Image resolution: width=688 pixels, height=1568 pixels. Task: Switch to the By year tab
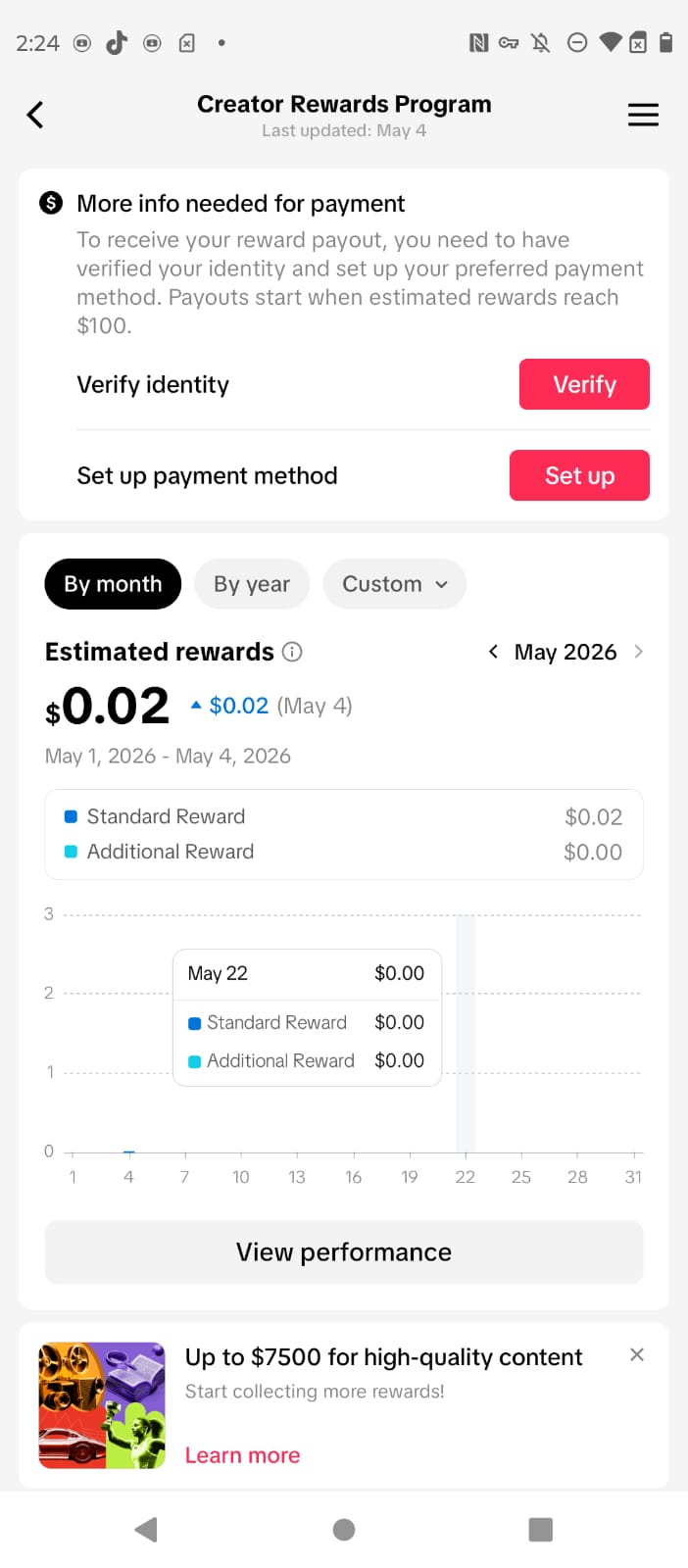tap(252, 584)
